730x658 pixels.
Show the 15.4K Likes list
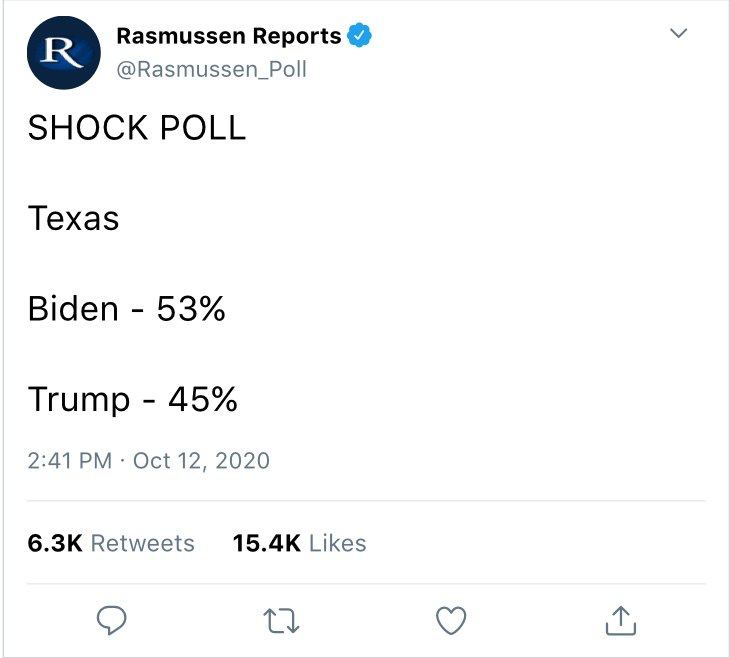click(299, 543)
